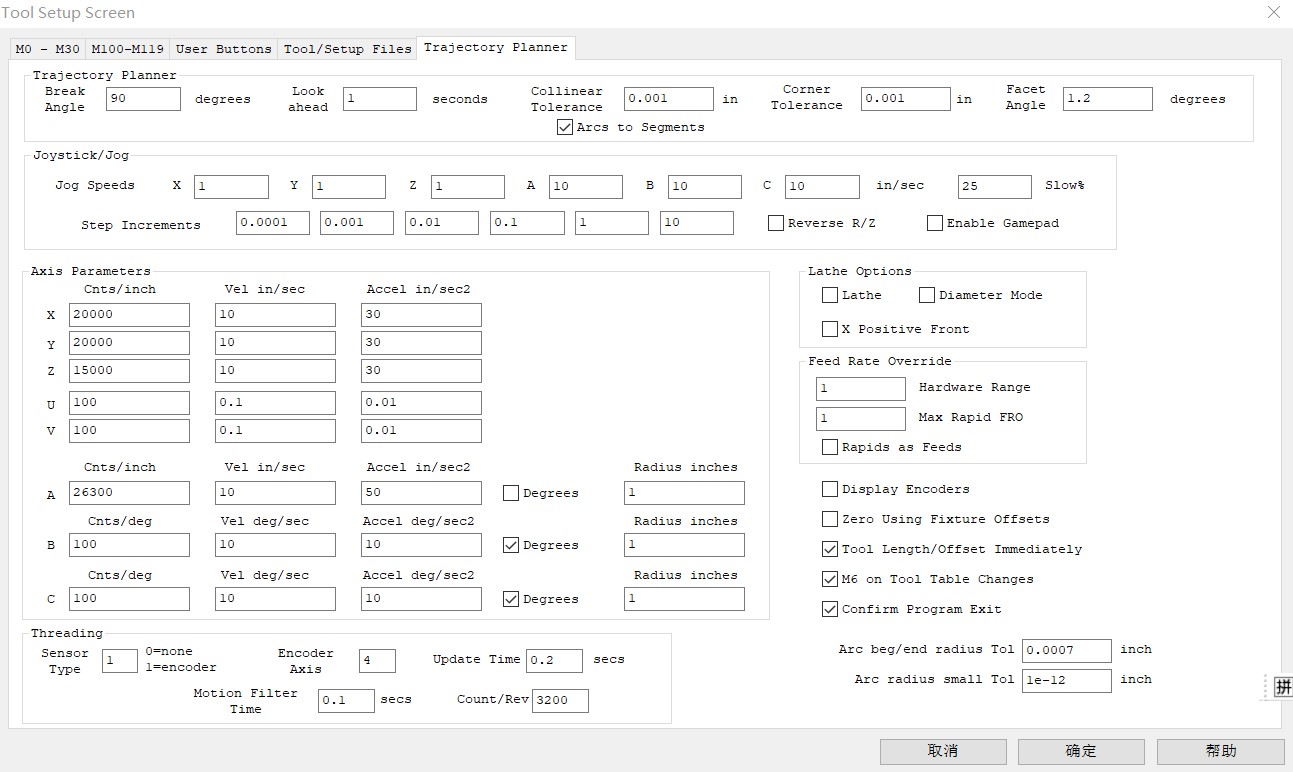Screen dimensions: 1293x772
Task: Click the 拼 input method indicator
Action: pos(1282,687)
